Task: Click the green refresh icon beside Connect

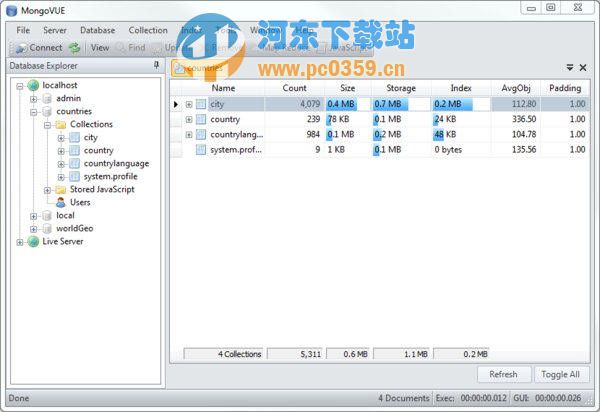Action: [x=74, y=48]
